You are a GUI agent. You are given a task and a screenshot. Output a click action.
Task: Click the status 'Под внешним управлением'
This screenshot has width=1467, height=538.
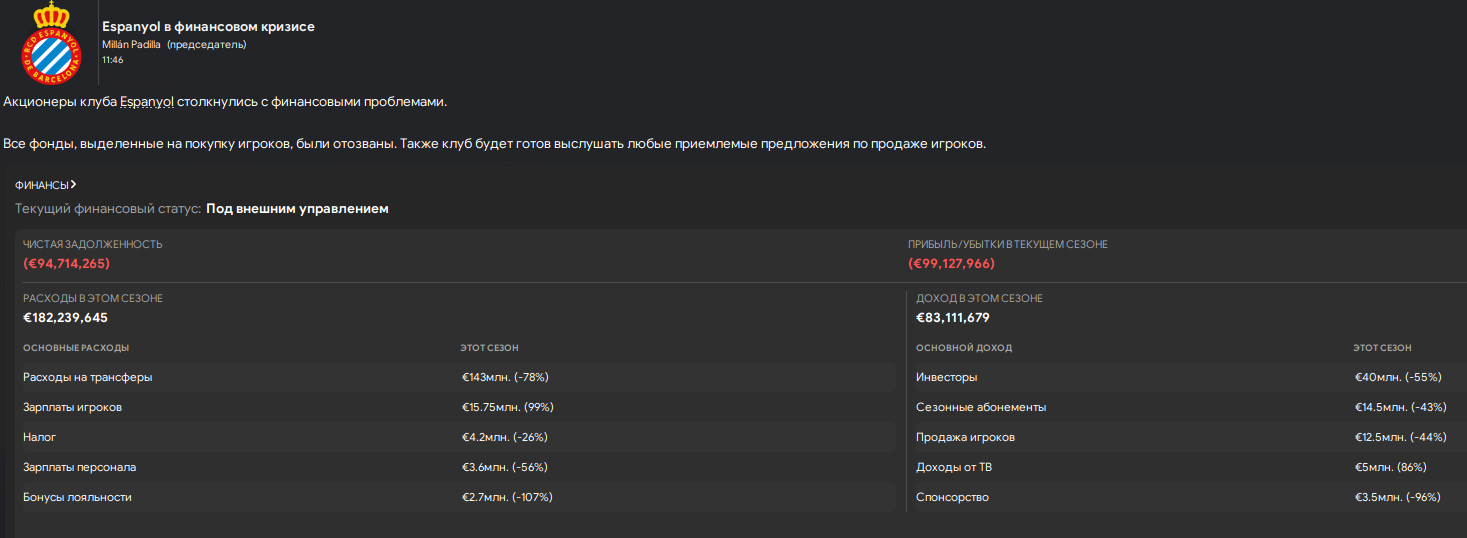point(297,209)
